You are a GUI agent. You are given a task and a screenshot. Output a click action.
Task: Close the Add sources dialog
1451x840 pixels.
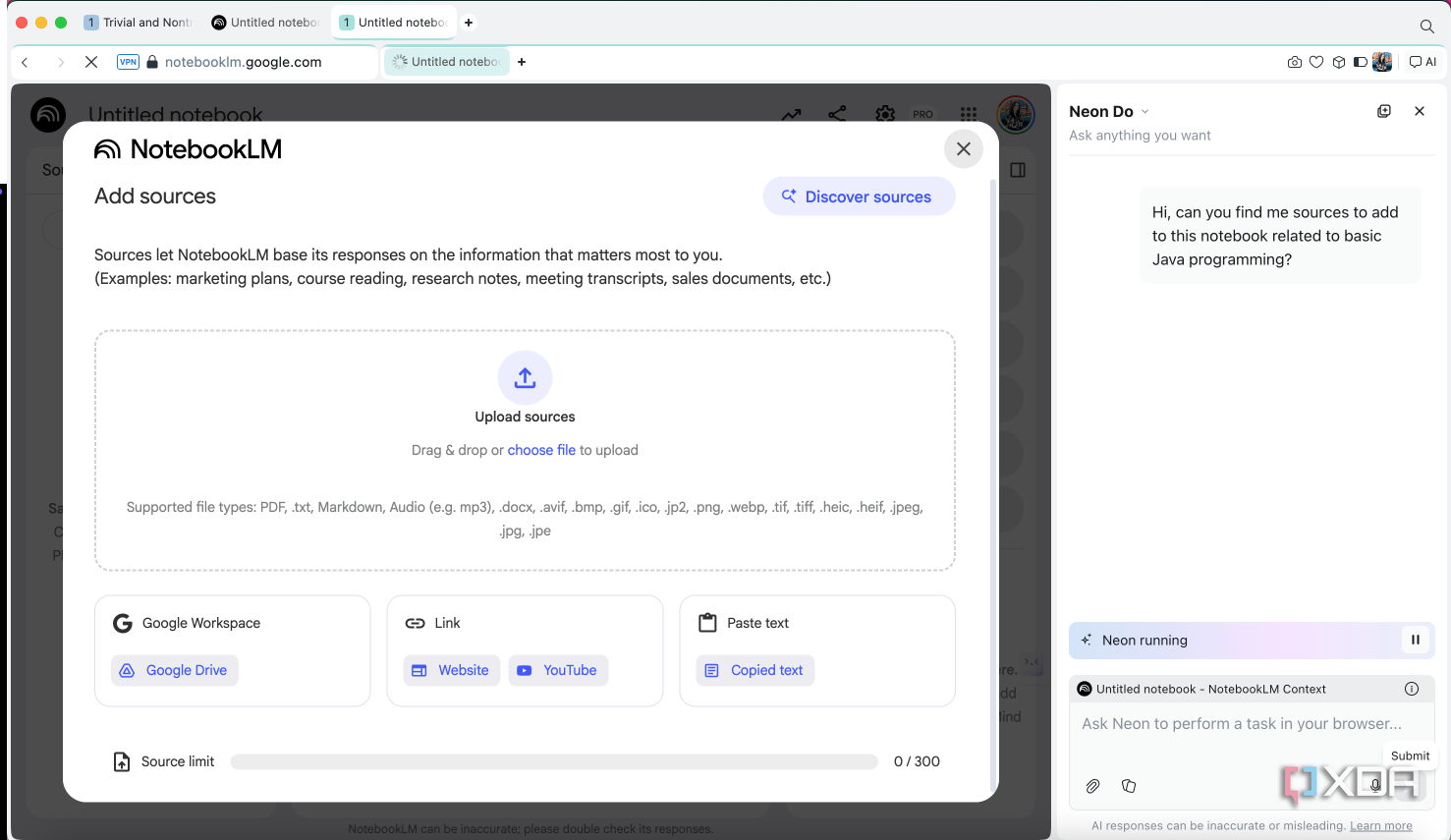[x=964, y=148]
